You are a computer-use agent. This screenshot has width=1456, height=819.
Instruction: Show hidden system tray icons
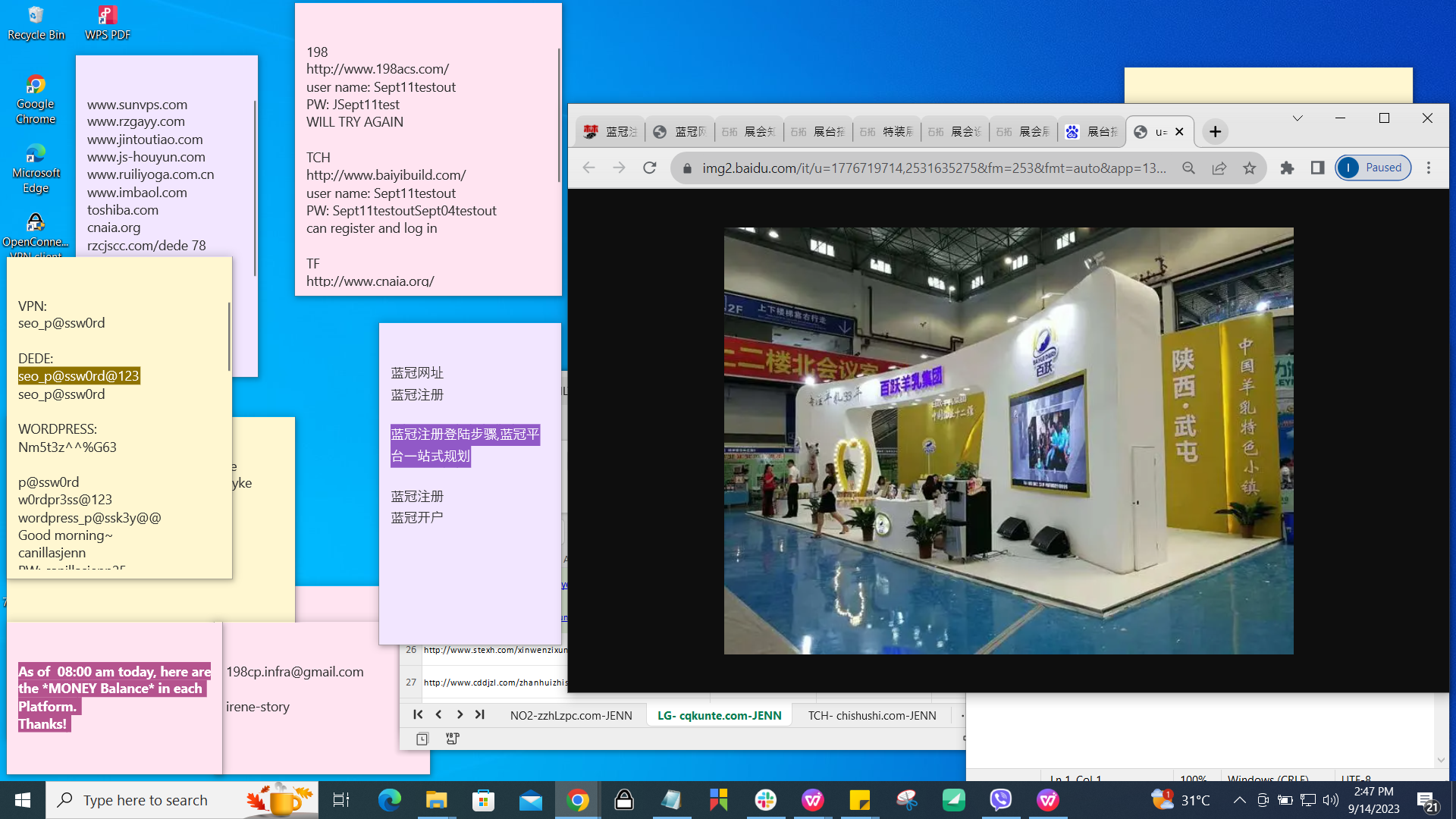tap(1239, 800)
